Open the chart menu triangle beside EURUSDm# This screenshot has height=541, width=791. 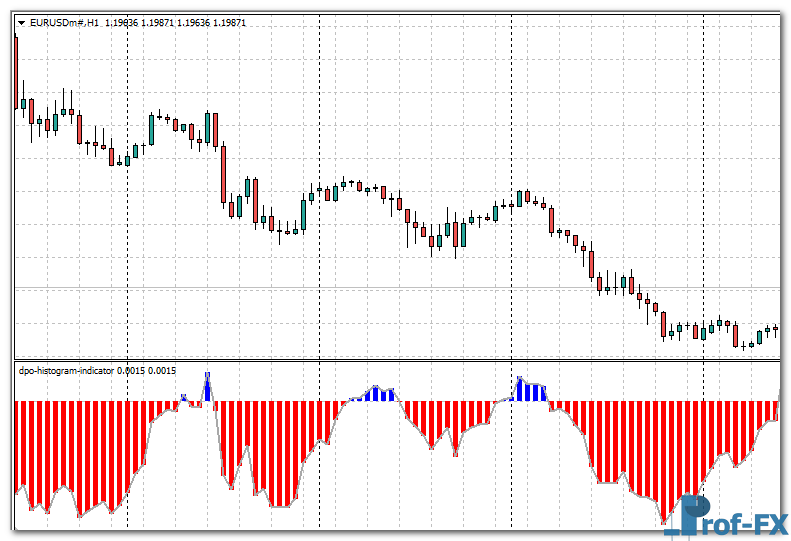21,22
